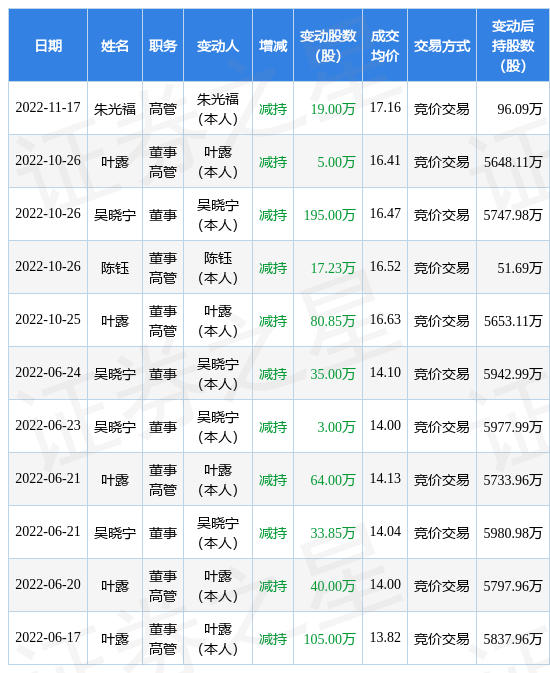Viewport: 550px width, 673px height.
Task: Click the 变动人 column header
Action: click(x=218, y=46)
